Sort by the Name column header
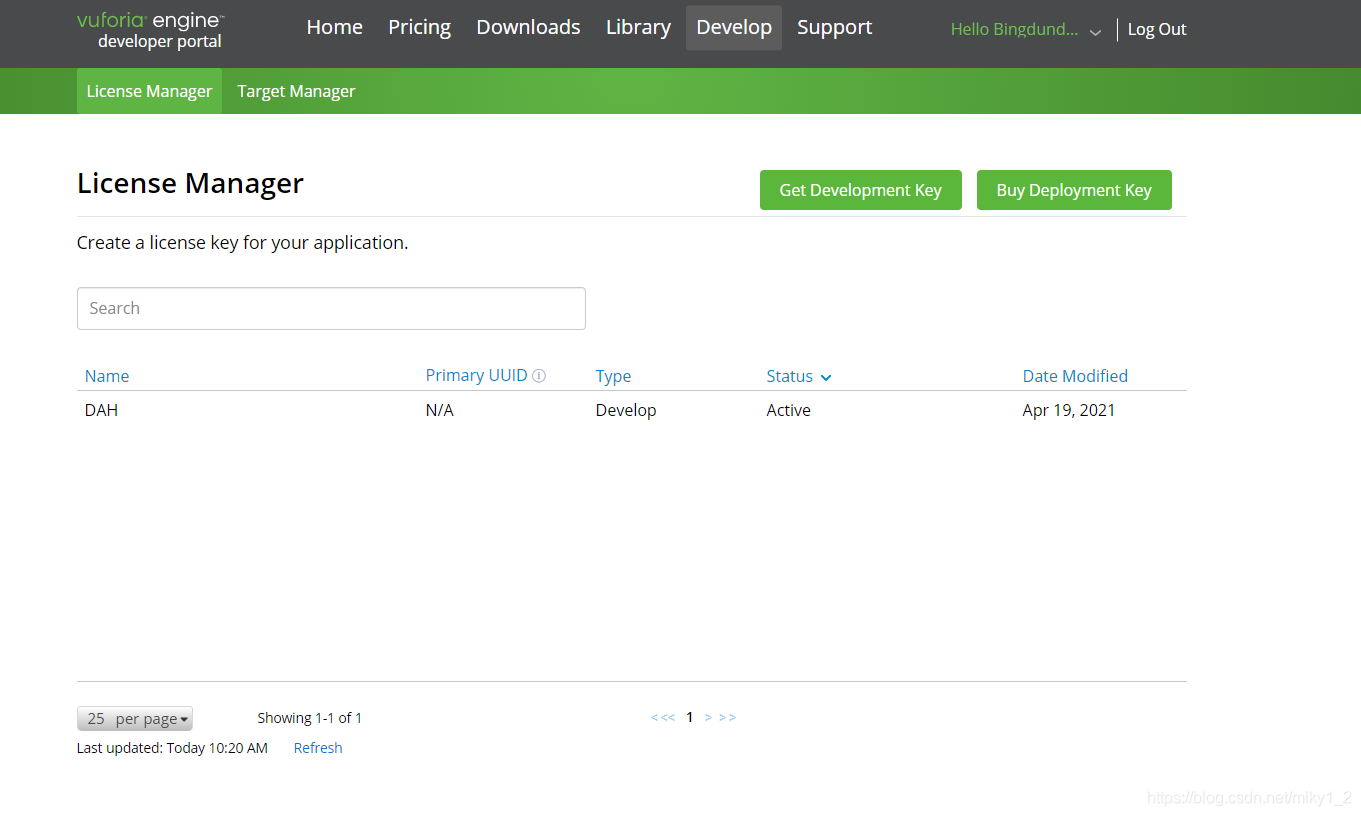Screen dimensions: 1361x816 (107, 376)
